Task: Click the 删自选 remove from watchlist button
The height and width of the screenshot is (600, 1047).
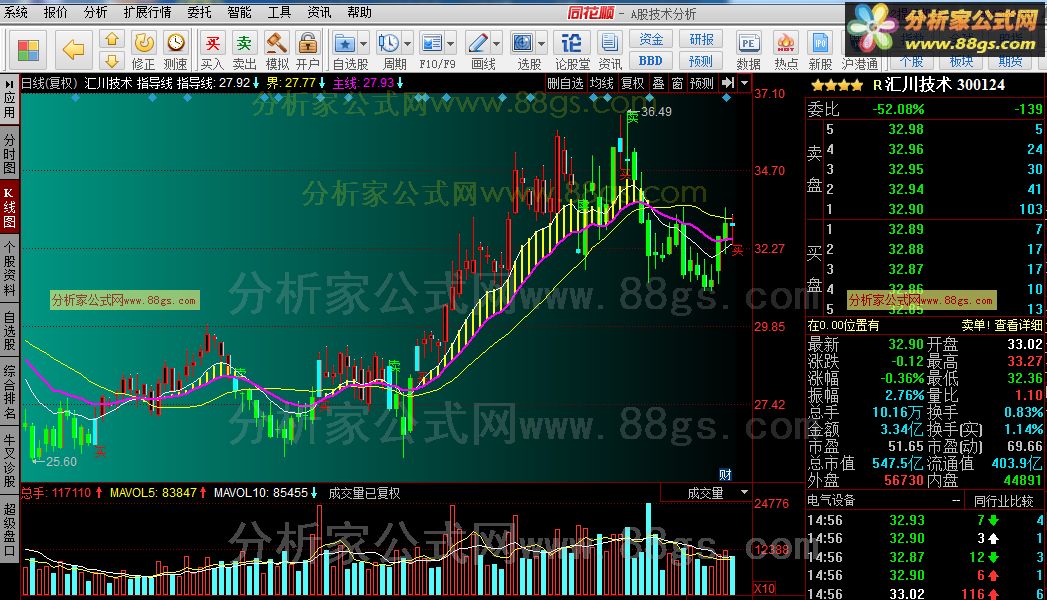Action: click(566, 83)
